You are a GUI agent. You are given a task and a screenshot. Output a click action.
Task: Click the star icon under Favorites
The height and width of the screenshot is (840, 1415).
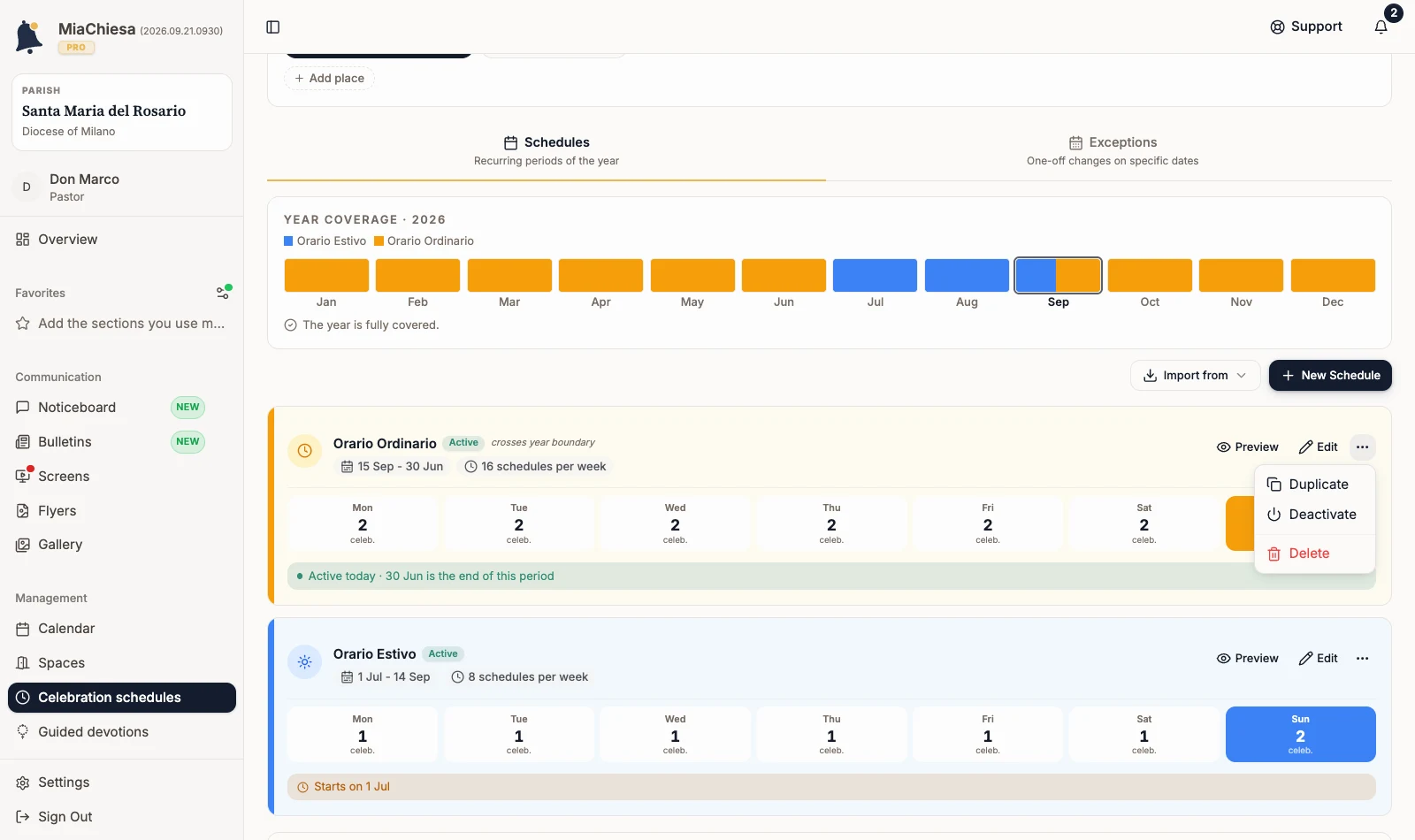pyautogui.click(x=23, y=324)
